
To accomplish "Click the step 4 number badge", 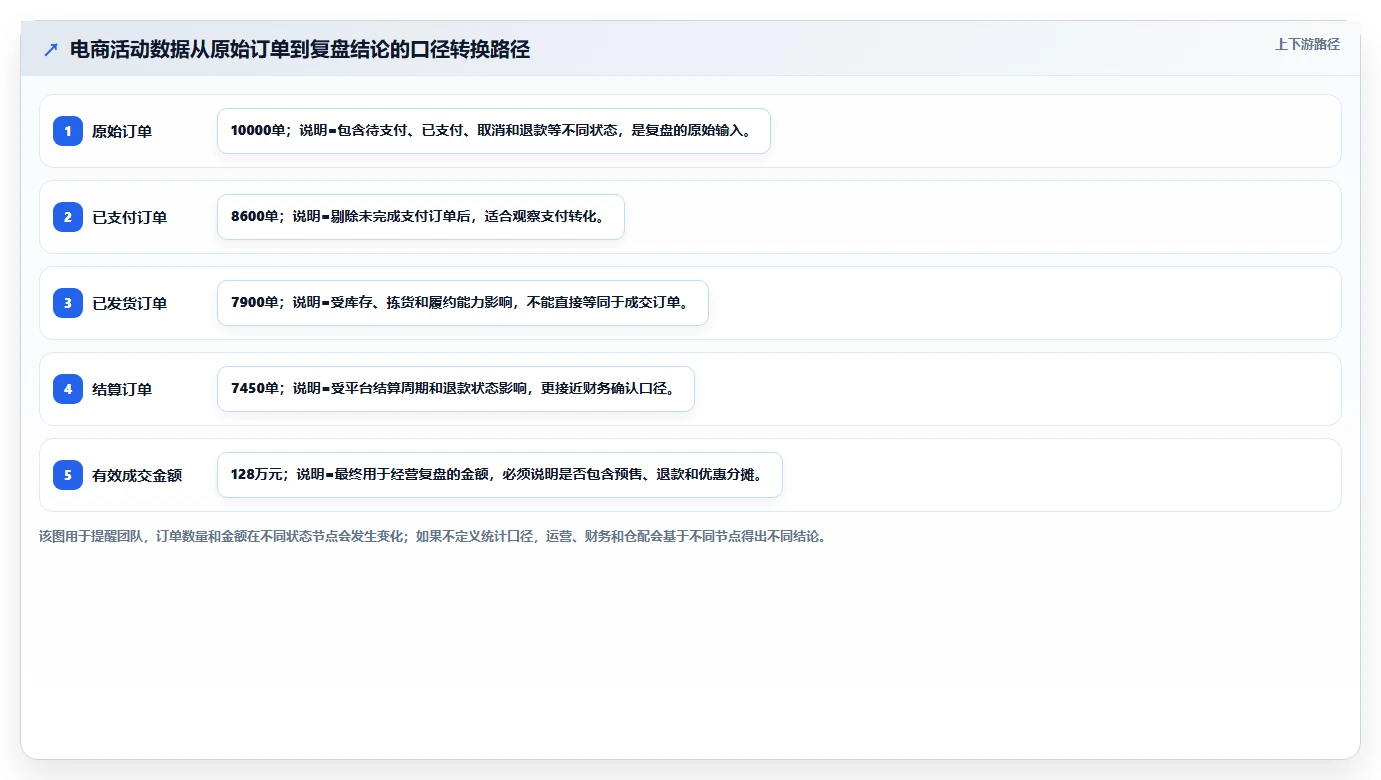I will coord(68,389).
